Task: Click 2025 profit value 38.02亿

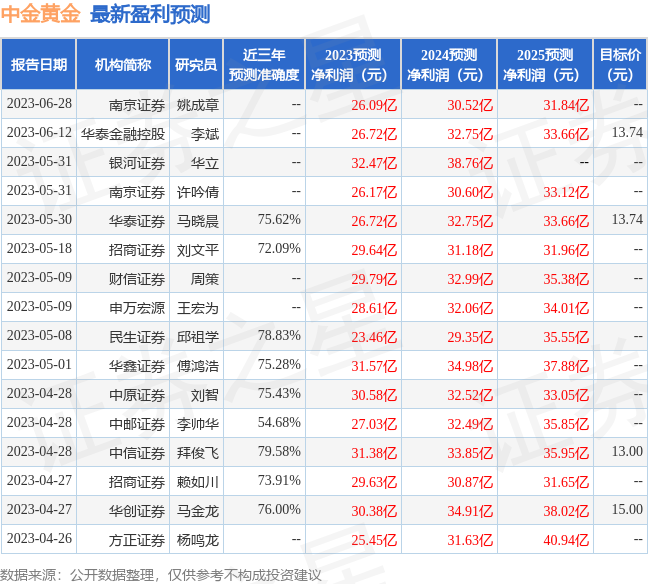Action: (566, 511)
